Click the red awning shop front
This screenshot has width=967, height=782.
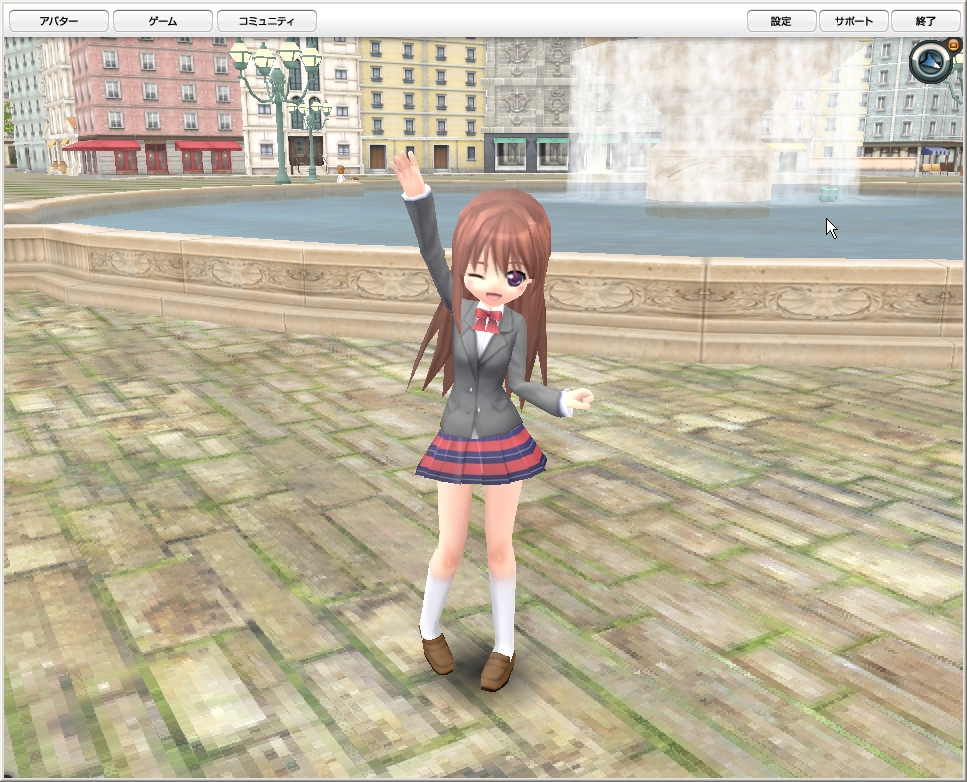(154, 157)
